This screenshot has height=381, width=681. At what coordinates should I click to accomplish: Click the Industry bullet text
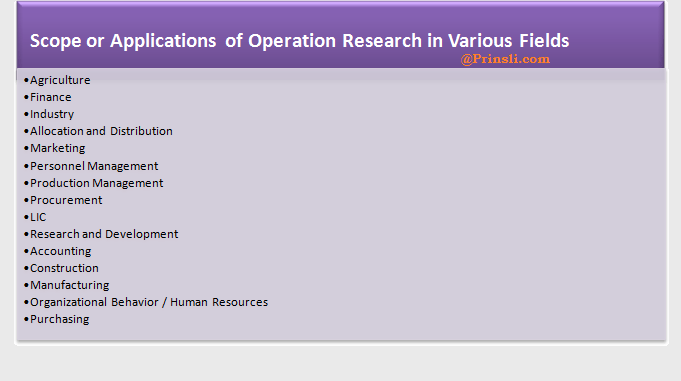(x=52, y=114)
